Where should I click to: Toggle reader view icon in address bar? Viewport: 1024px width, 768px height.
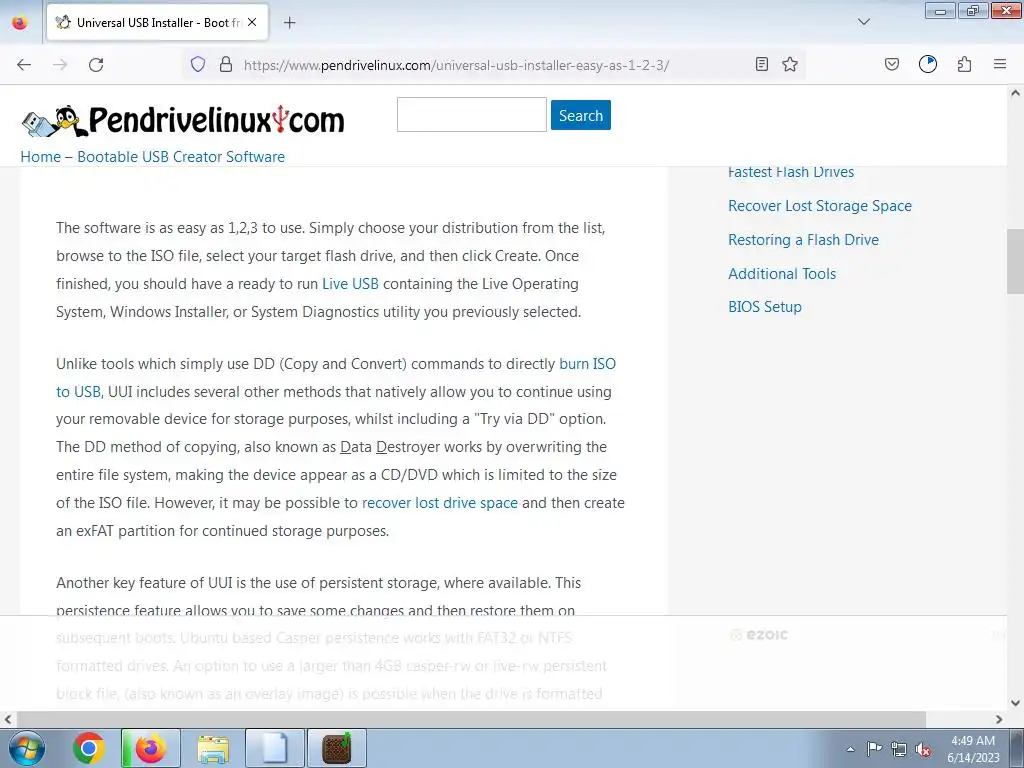pos(761,64)
